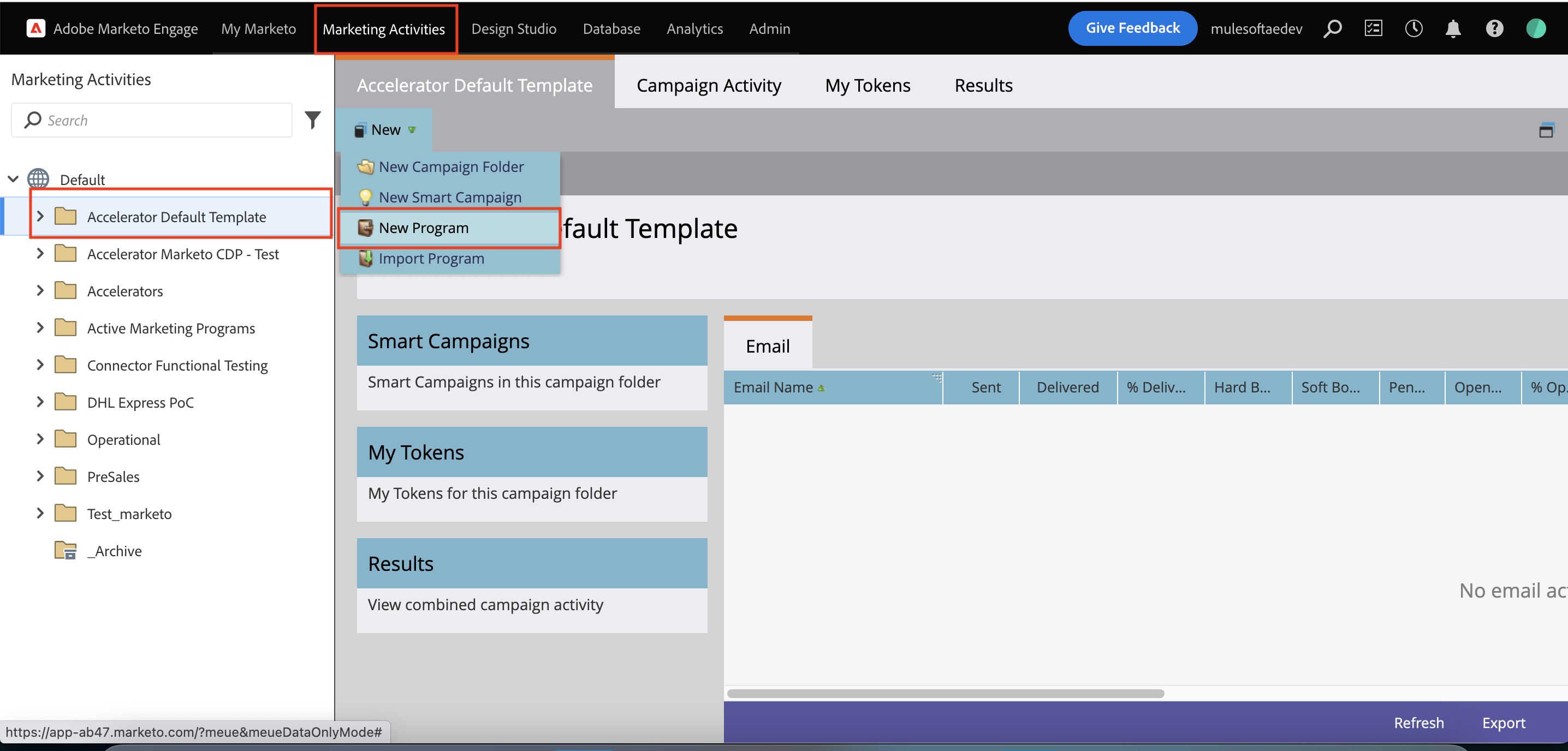The width and height of the screenshot is (1568, 751).
Task: Open Design Studio
Action: (x=513, y=28)
